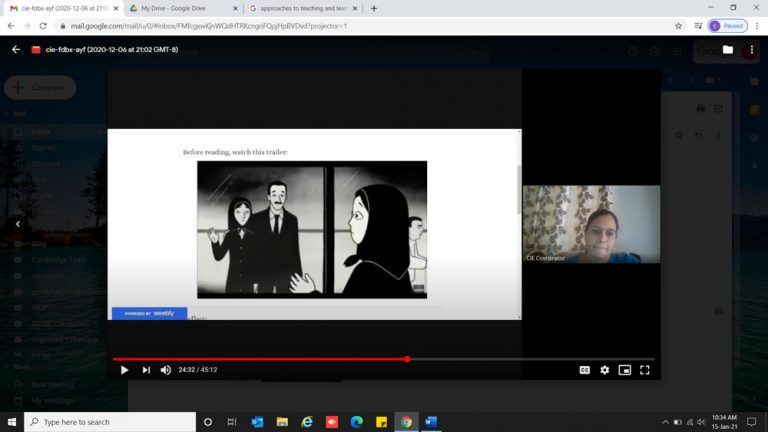Click My meetings in dimmed Gmail sidebar
768x432 pixels.
(52, 401)
